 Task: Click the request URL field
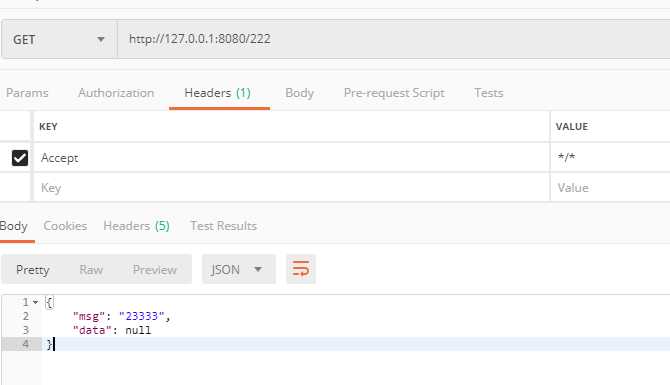[x=393, y=39]
